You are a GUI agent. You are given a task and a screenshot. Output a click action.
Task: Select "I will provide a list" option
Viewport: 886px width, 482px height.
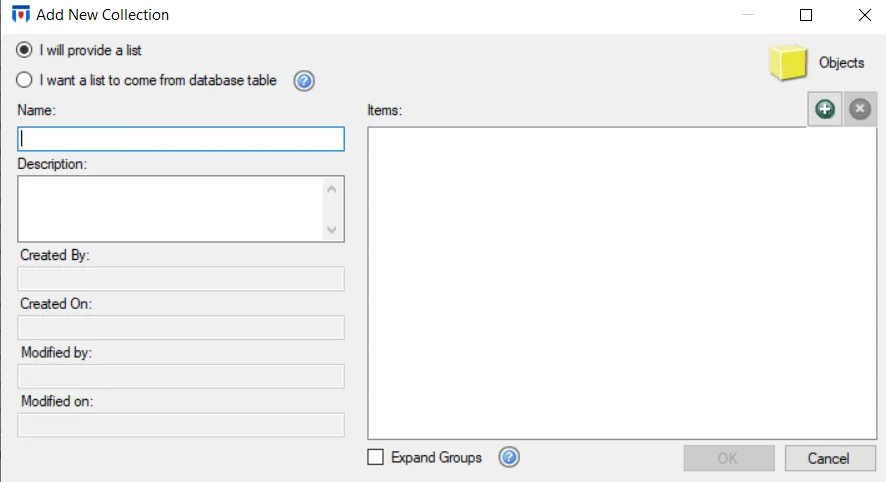(x=79, y=50)
